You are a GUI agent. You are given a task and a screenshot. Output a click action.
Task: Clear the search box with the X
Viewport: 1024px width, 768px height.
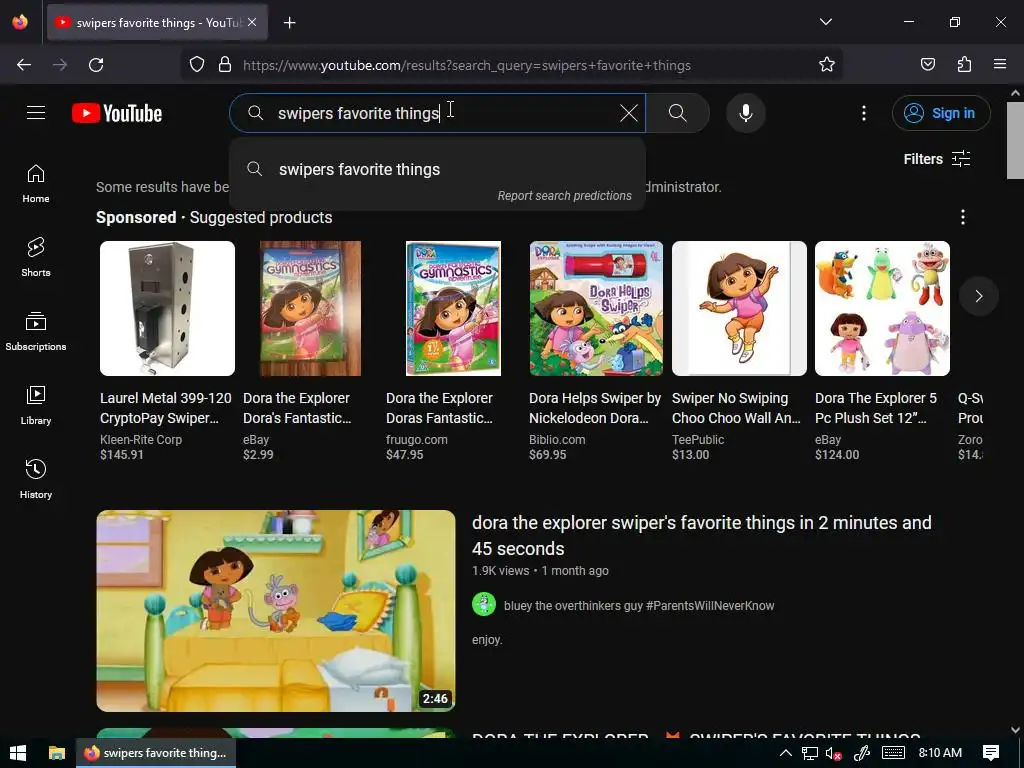(628, 113)
